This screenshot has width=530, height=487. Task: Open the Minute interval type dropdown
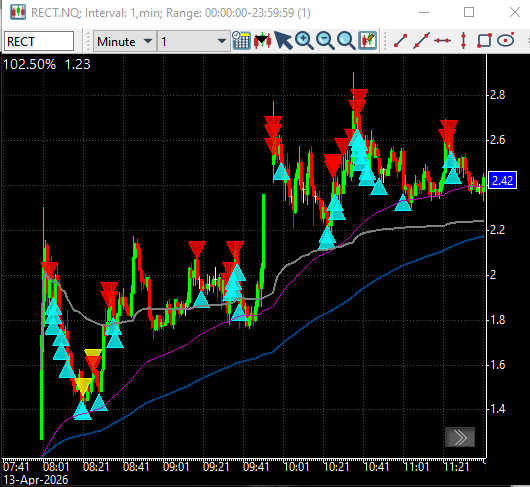tap(125, 41)
